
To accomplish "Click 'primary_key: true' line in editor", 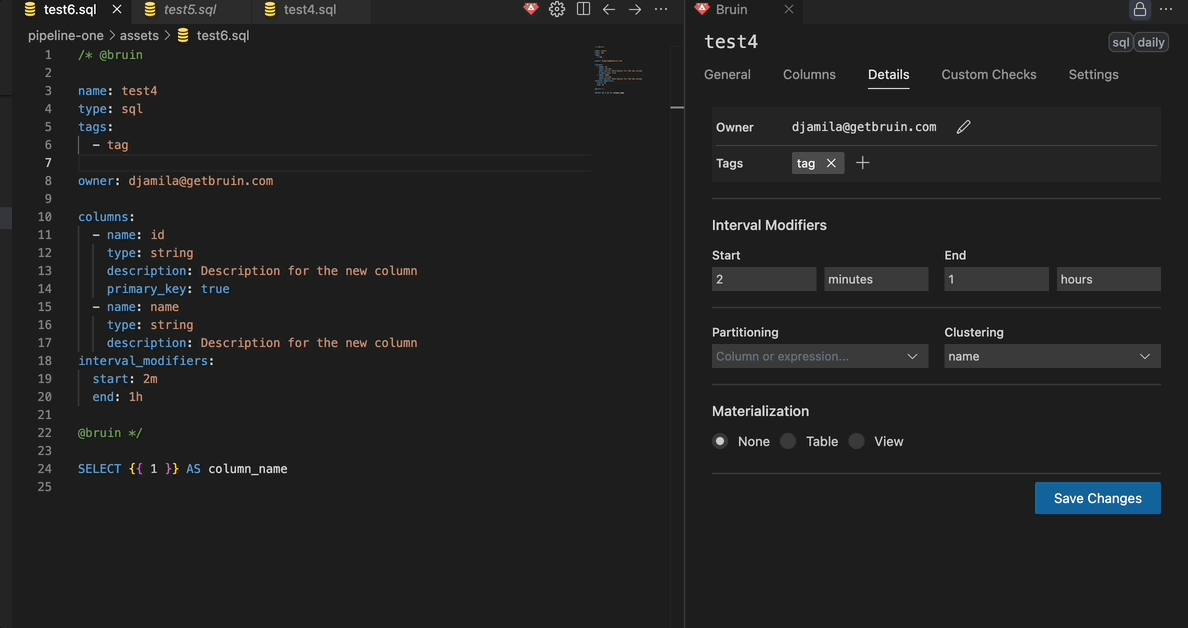I will point(167,289).
